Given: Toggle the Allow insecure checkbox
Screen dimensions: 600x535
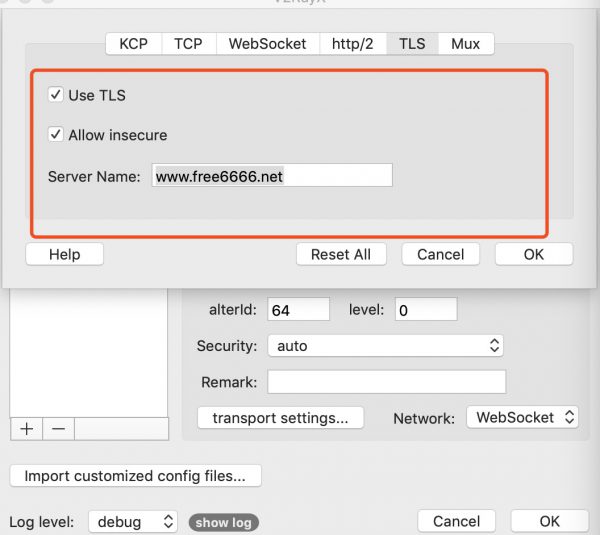Looking at the screenshot, I should 56,134.
